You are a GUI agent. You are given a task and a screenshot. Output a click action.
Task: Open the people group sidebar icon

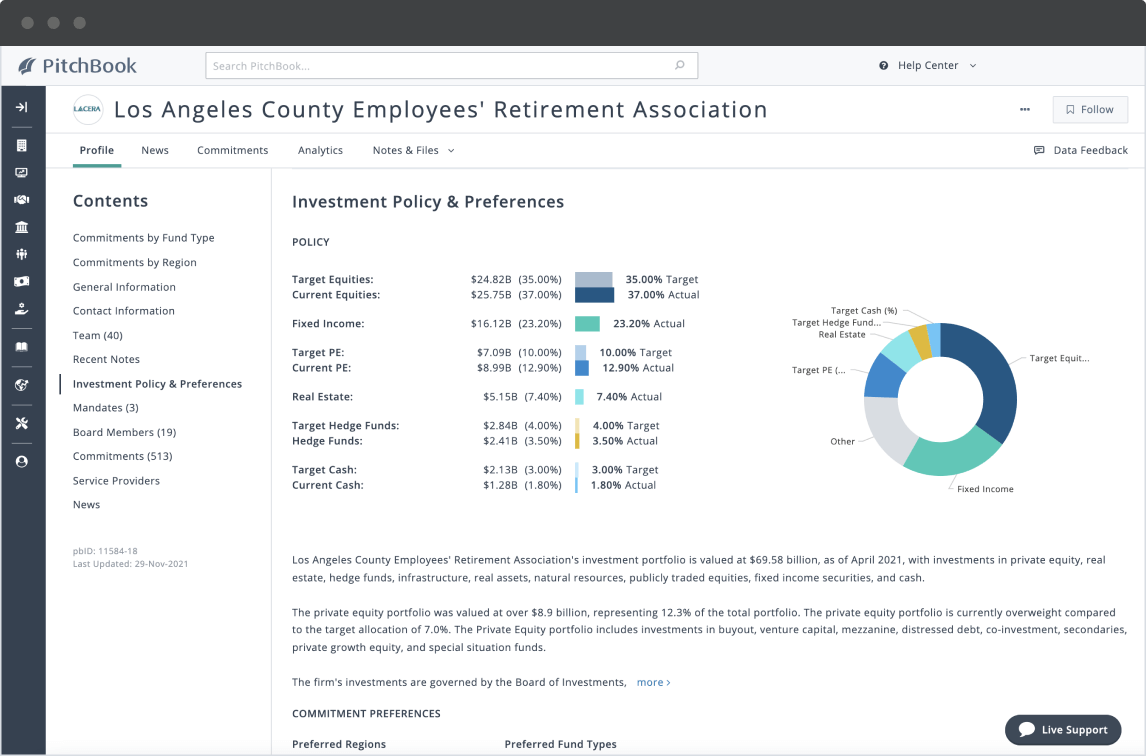(x=22, y=254)
